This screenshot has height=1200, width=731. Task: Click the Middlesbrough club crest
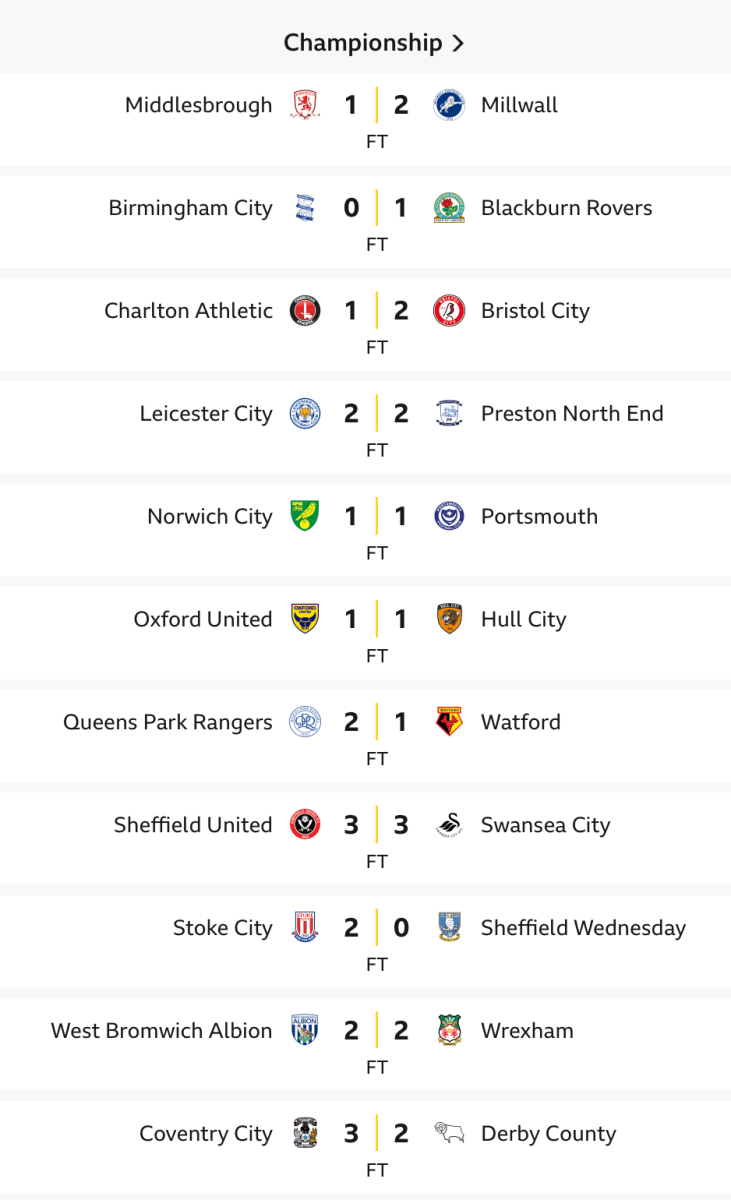[305, 105]
